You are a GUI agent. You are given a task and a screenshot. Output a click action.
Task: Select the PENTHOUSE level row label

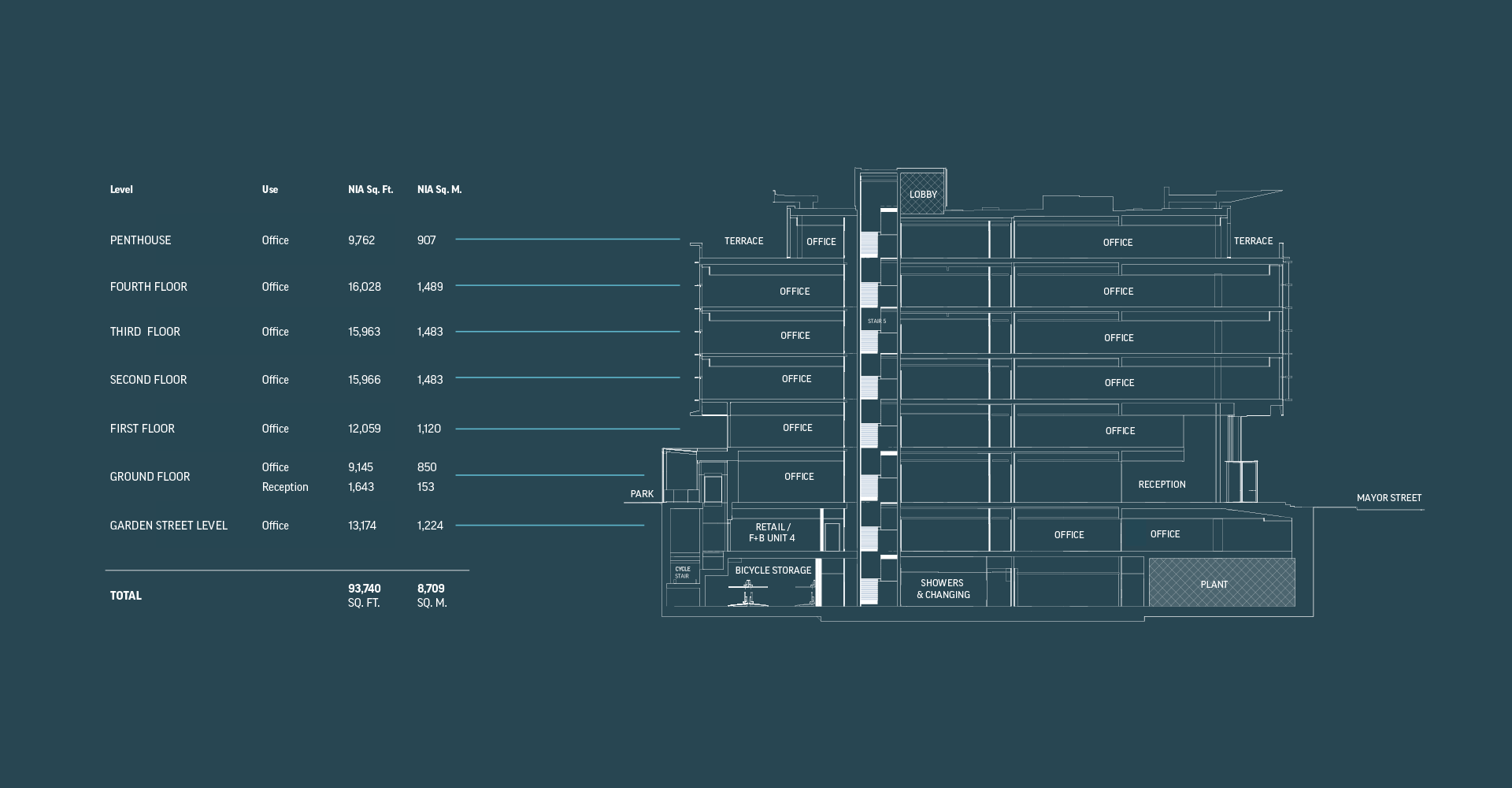[x=140, y=240]
